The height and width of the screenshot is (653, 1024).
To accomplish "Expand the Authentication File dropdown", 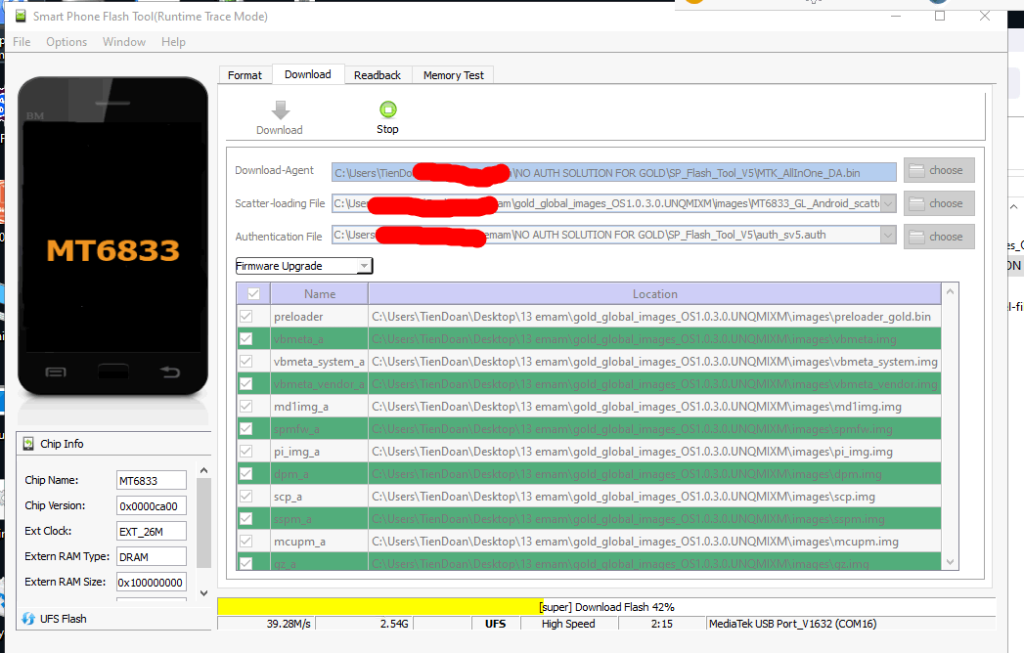I will (x=889, y=236).
